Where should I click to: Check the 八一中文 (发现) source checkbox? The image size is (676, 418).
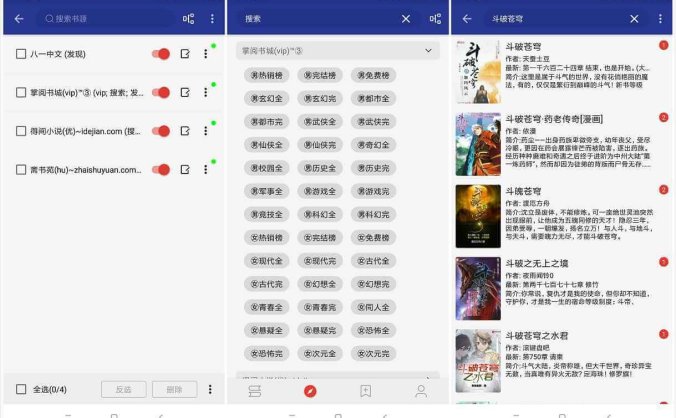tap(21, 54)
